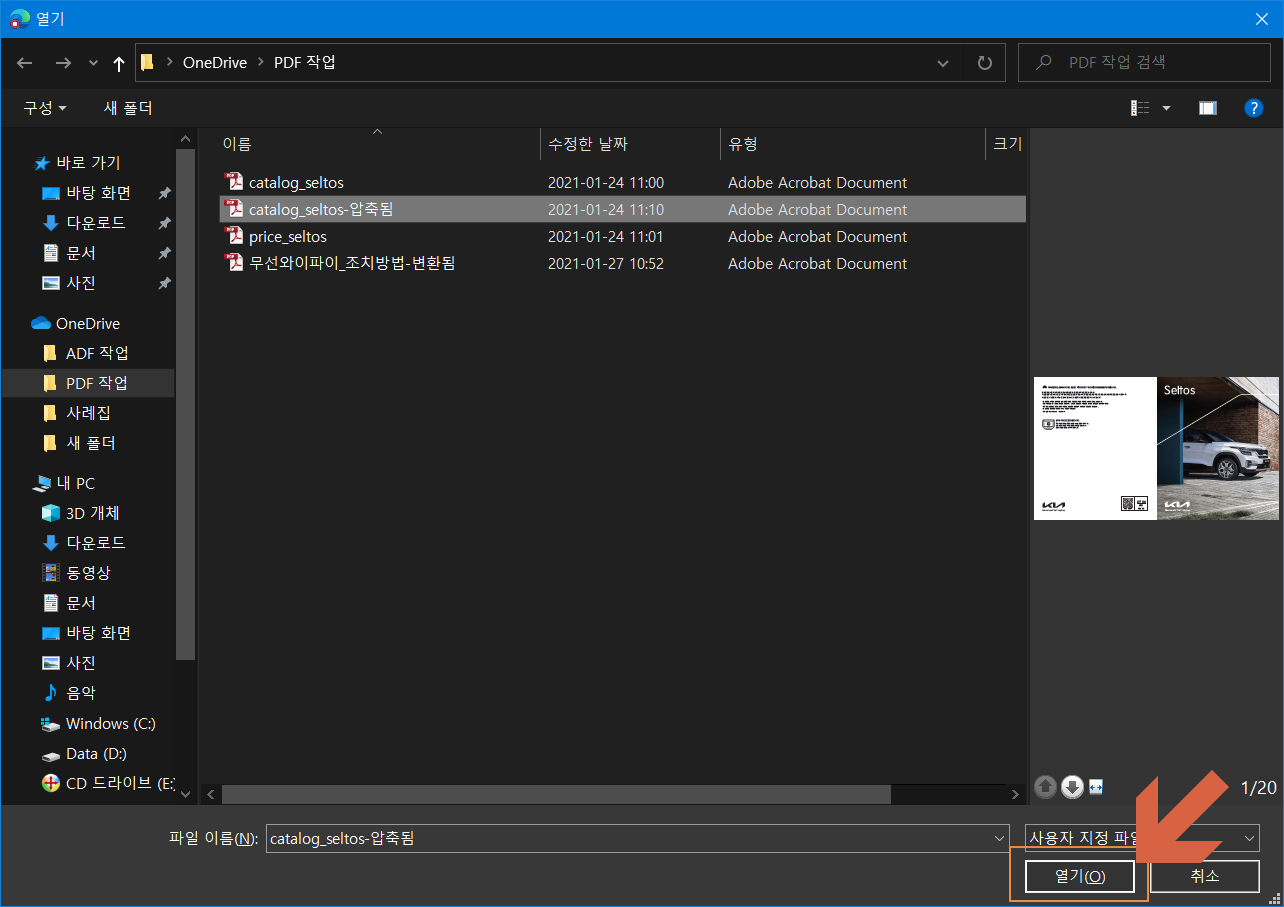Sort by 크기 column header

[x=1006, y=144]
